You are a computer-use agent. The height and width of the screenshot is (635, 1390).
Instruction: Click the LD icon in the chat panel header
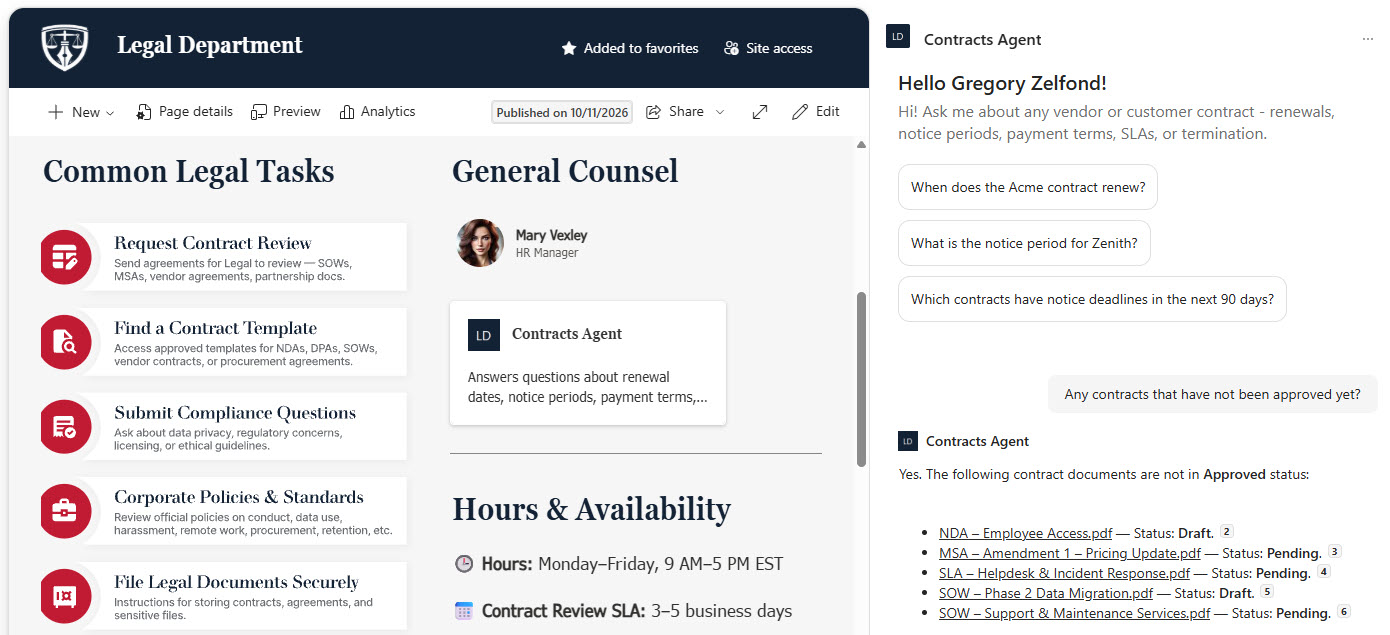[897, 37]
